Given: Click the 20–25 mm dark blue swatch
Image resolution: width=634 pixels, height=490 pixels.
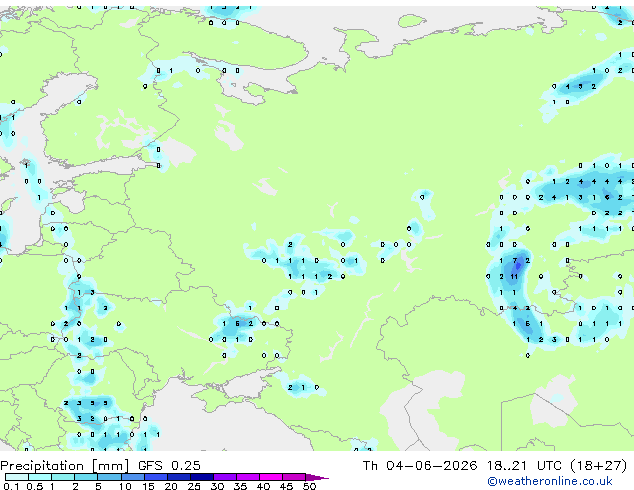Looking at the screenshot, I should click(x=178, y=477).
